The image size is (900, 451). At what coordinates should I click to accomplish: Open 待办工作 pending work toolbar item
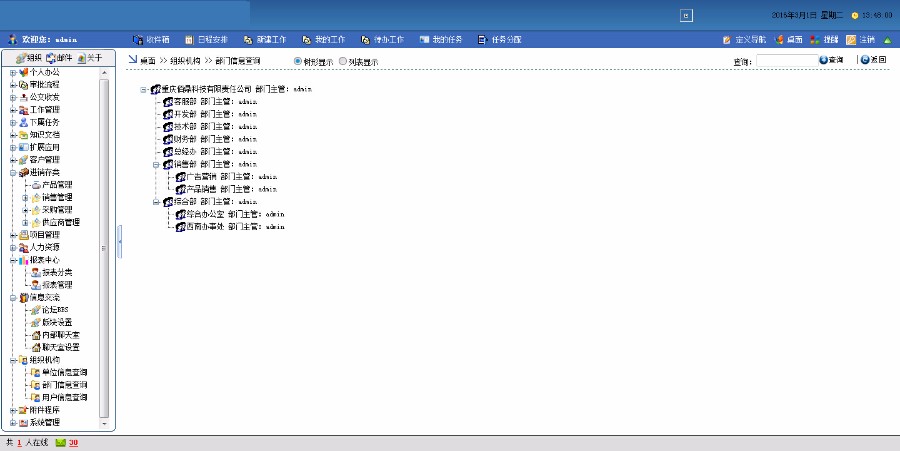382,40
